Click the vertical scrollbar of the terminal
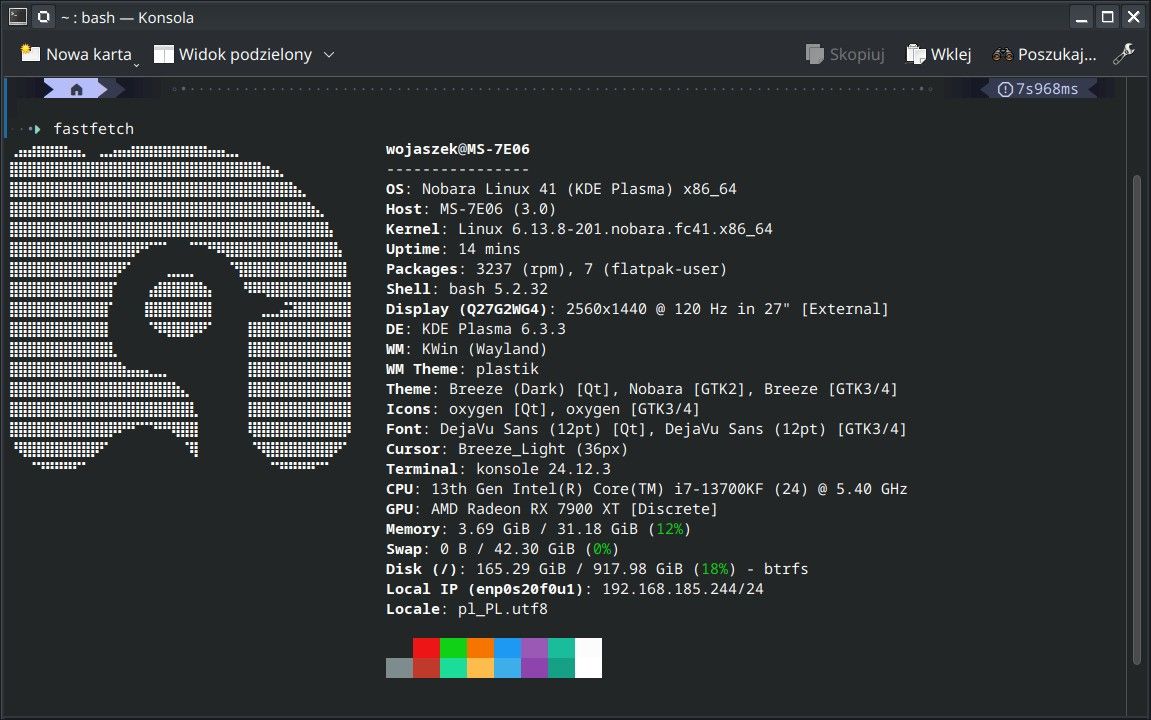Screen dimensions: 1151x720 pos(1137,418)
